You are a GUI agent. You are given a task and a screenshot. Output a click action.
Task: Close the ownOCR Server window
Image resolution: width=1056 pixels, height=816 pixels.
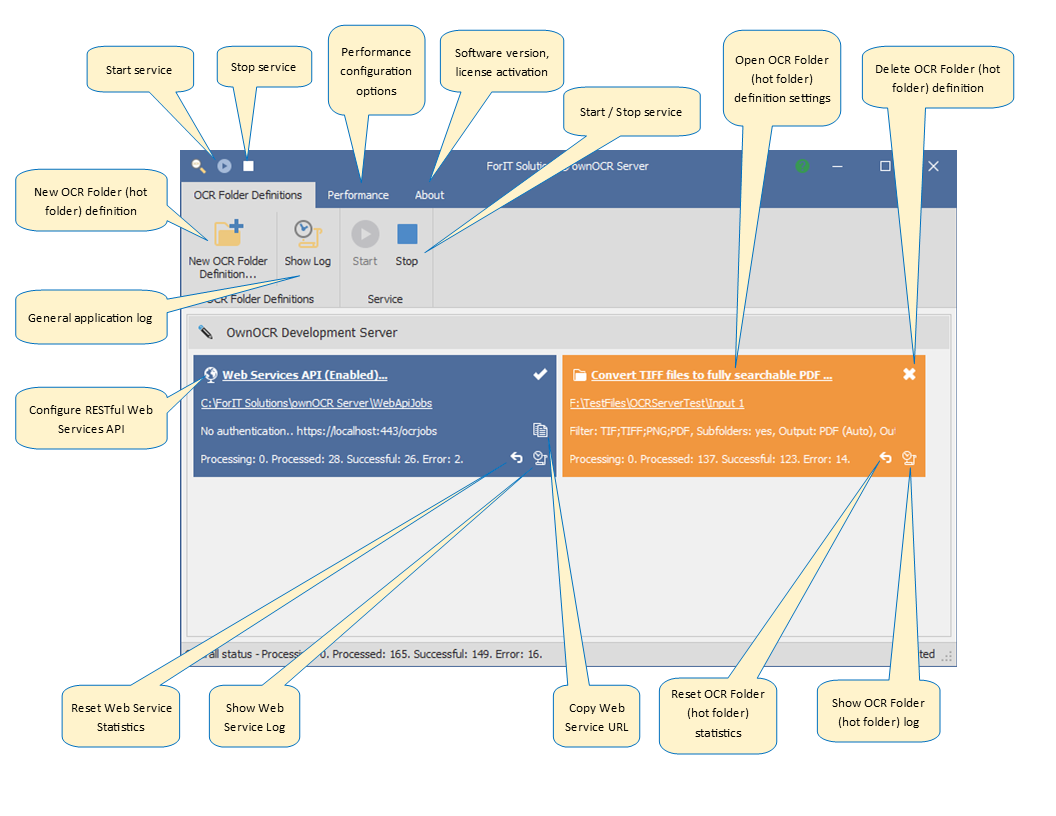(933, 166)
